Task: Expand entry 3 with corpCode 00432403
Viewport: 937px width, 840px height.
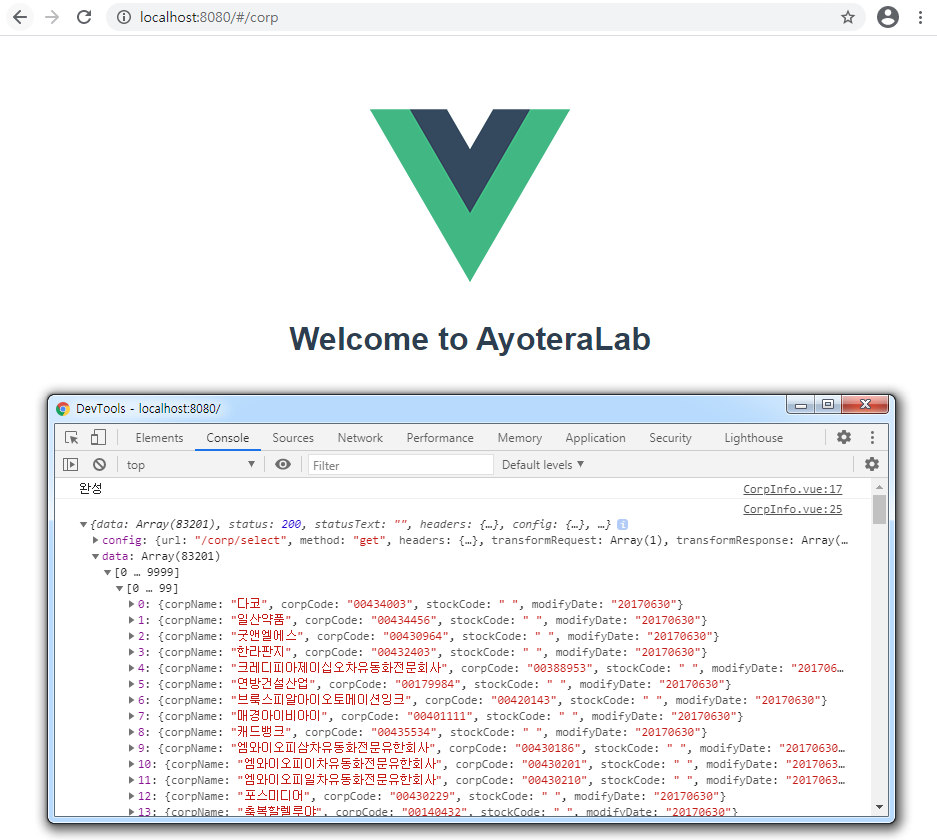Action: click(x=131, y=652)
